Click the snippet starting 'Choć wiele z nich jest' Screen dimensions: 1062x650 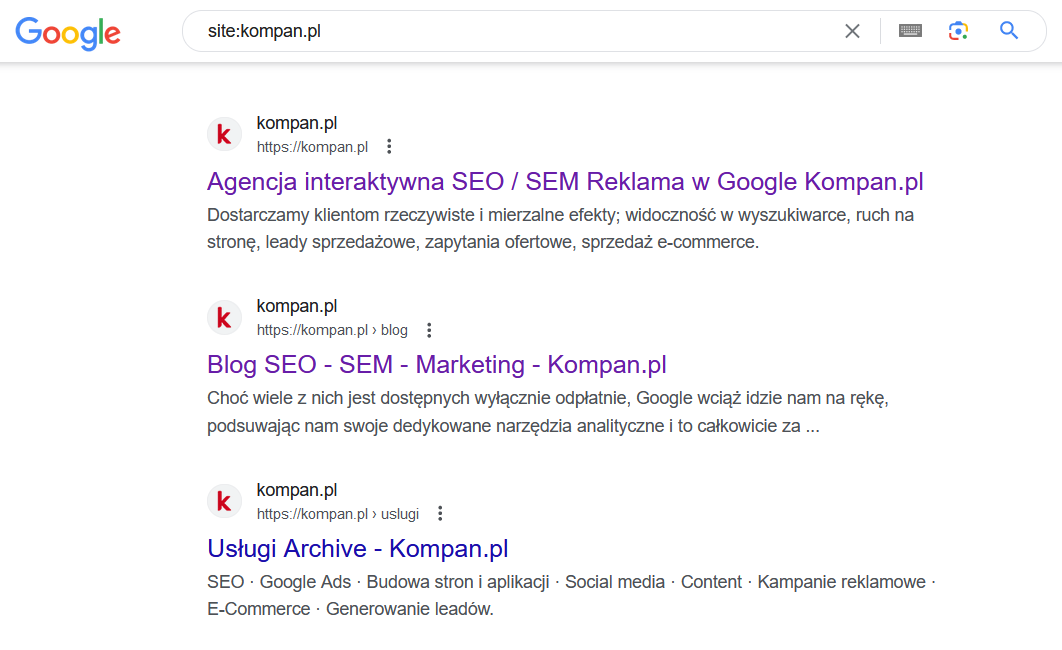[548, 412]
